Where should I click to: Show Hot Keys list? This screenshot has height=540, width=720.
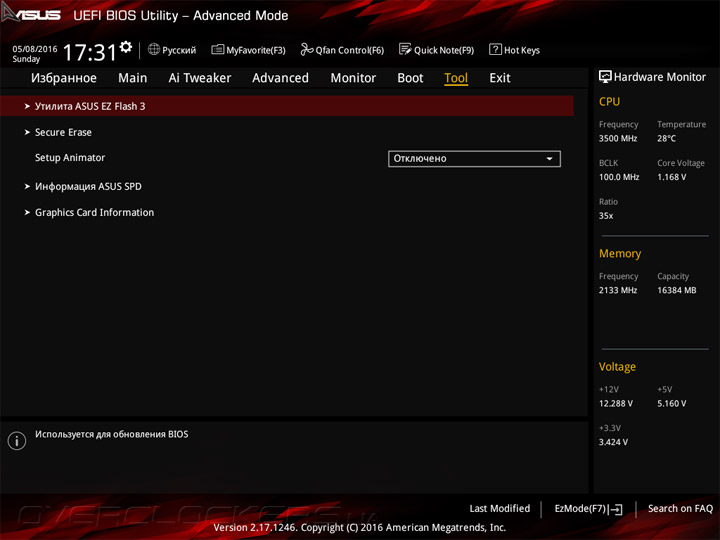click(514, 50)
